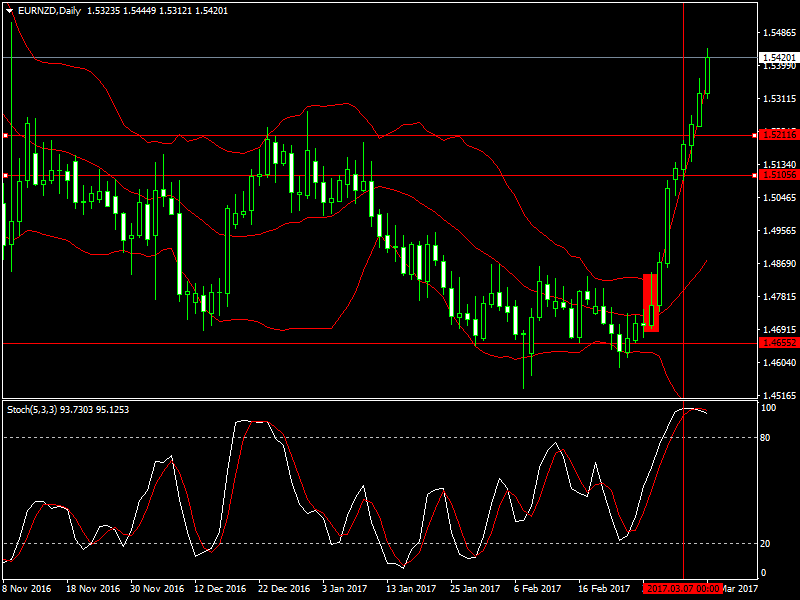The width and height of the screenshot is (800, 600).
Task: Click the current price label 1.54201
Action: point(779,58)
